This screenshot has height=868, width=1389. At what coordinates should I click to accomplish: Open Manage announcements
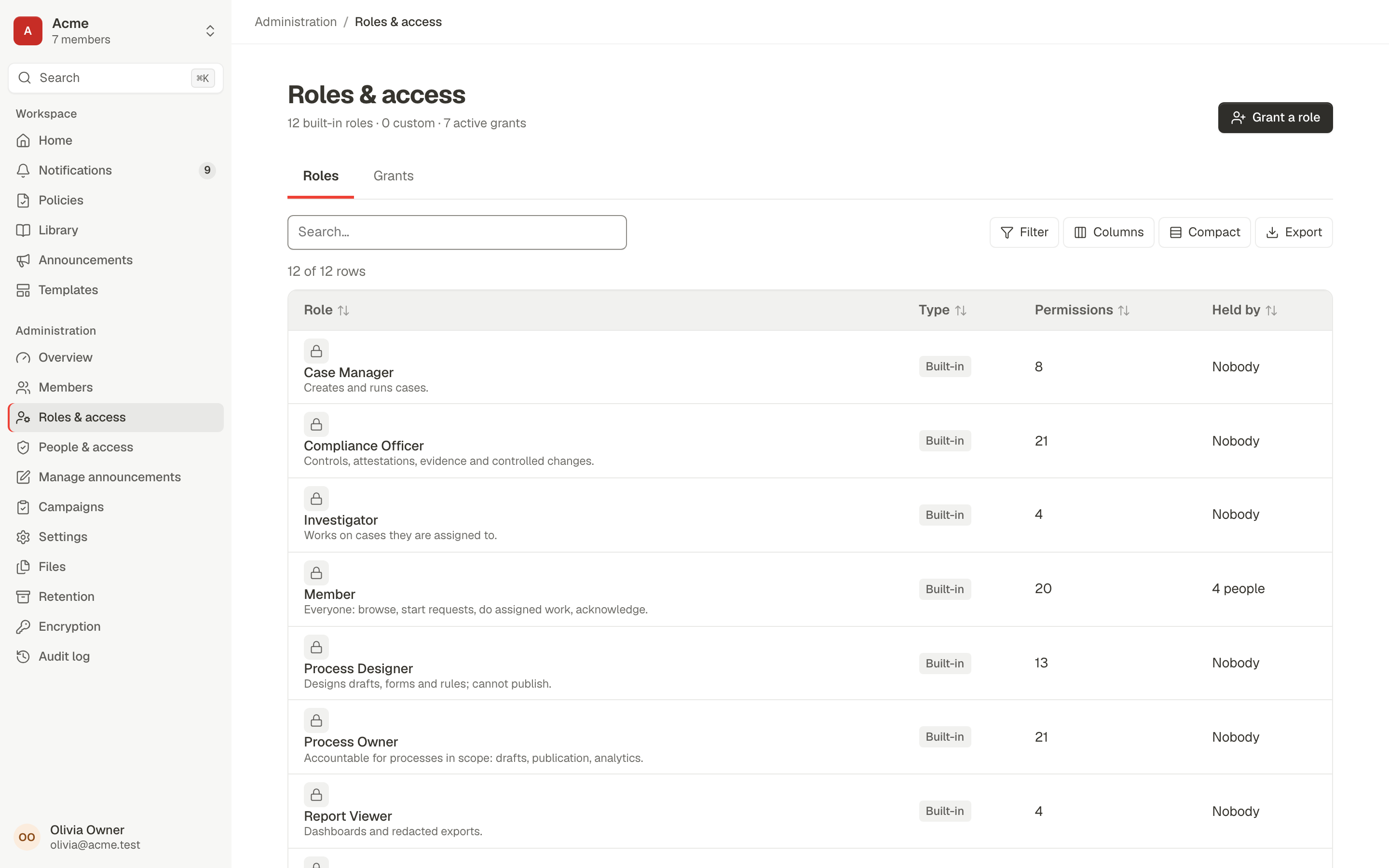(115, 477)
